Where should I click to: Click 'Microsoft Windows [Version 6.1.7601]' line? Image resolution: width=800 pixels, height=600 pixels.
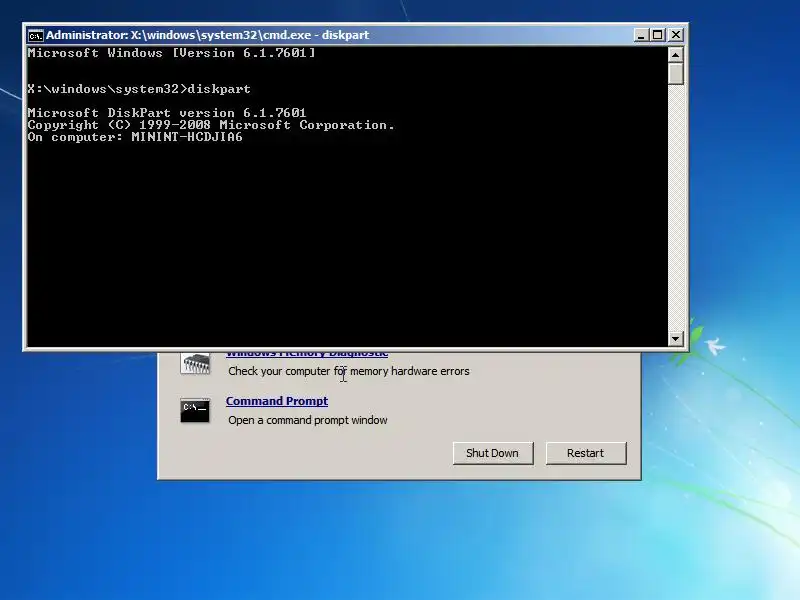tap(171, 53)
